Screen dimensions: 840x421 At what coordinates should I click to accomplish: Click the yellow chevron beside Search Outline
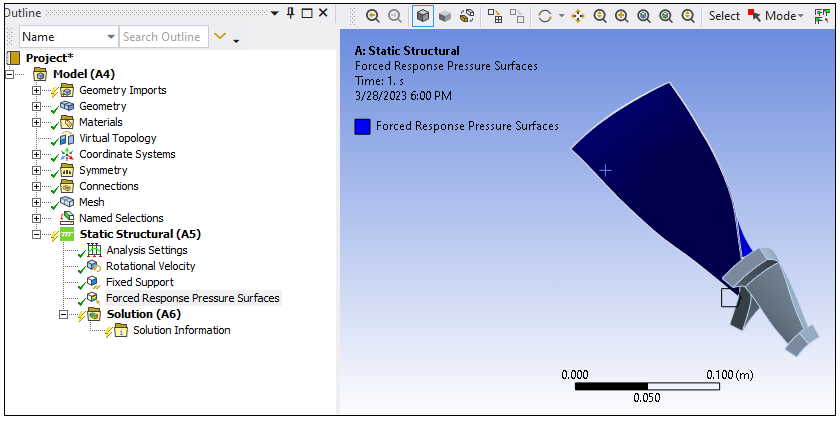coord(220,36)
